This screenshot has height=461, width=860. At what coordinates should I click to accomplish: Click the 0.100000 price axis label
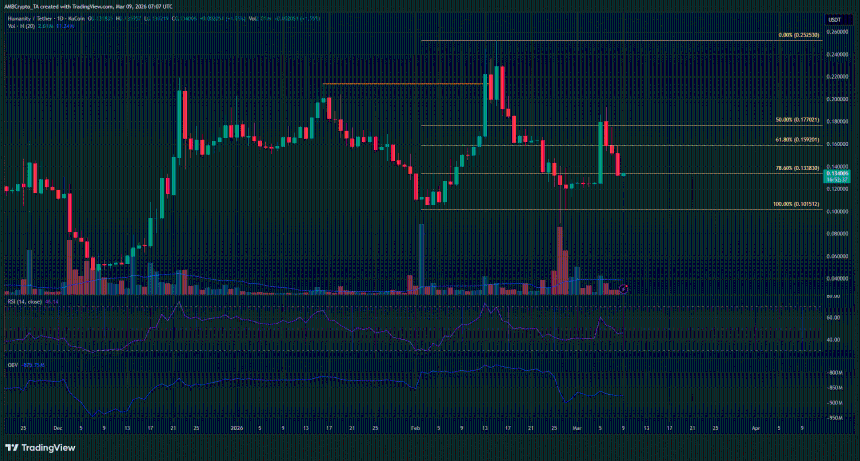[837, 212]
